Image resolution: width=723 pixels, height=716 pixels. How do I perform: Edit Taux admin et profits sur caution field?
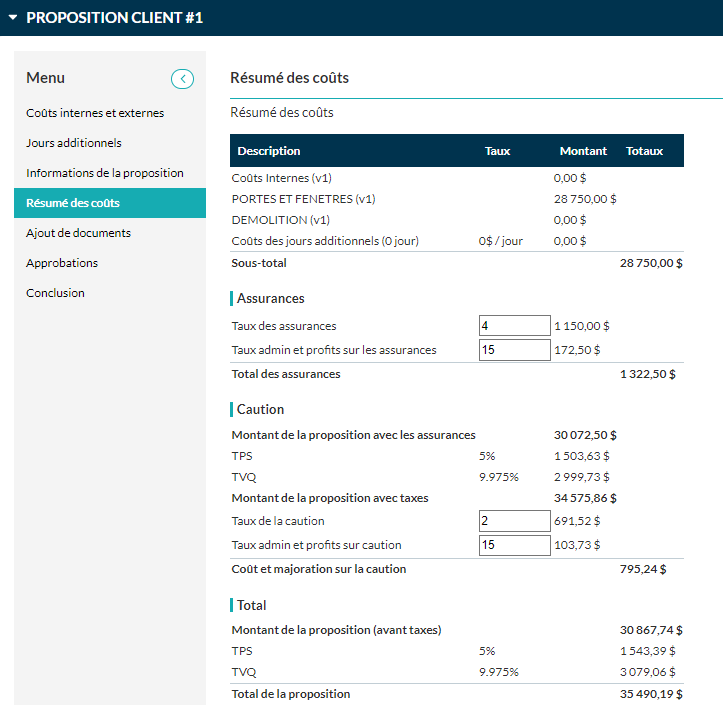(x=515, y=545)
